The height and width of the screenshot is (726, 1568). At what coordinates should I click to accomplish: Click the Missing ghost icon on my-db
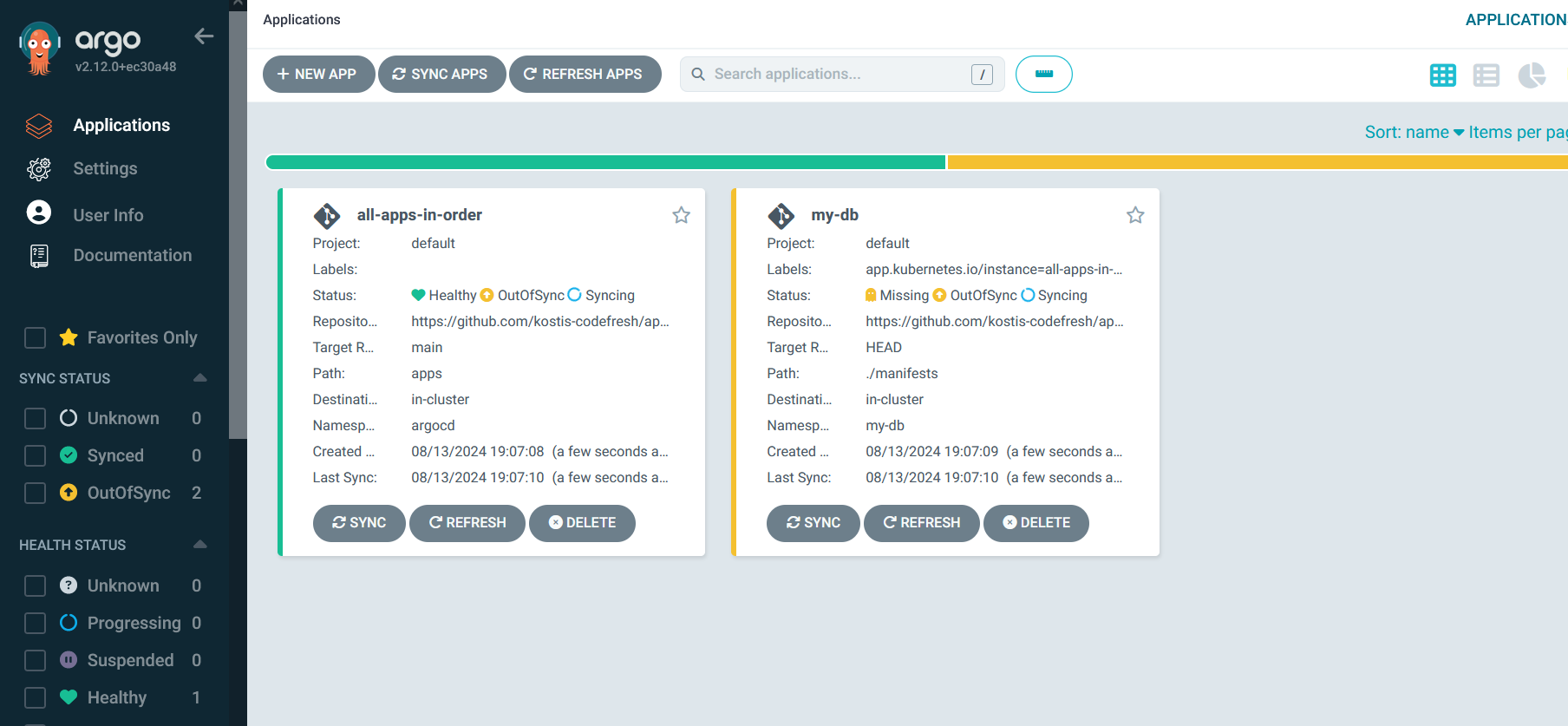coord(871,295)
